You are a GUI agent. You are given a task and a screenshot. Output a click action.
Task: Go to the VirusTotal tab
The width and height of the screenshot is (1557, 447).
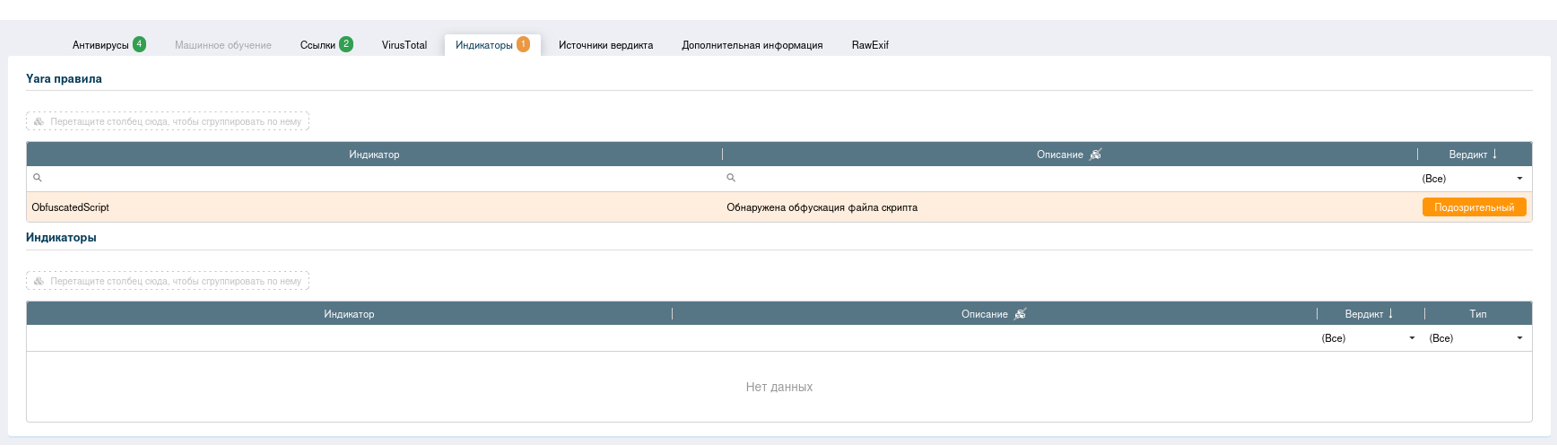(x=404, y=45)
